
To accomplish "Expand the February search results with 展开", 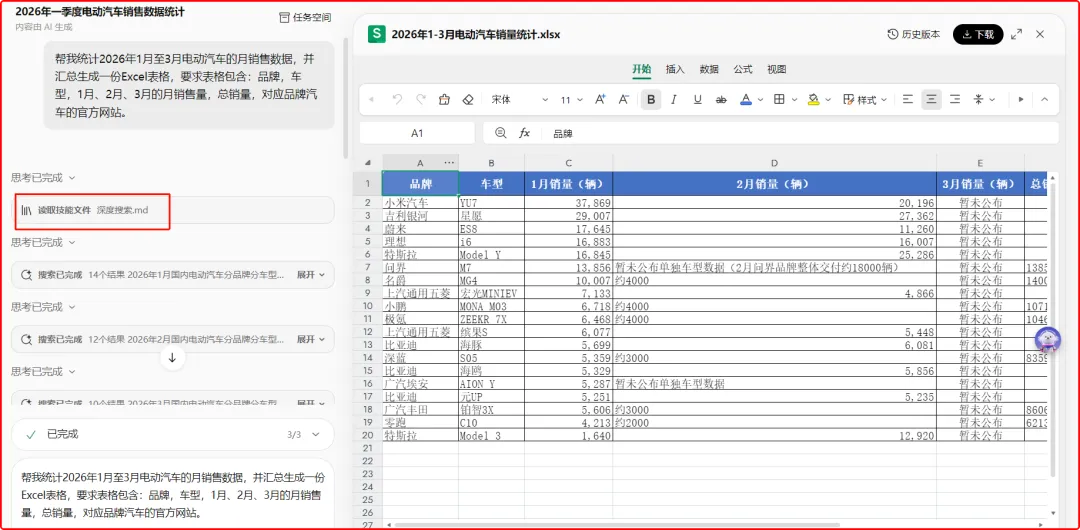I will coord(311,339).
